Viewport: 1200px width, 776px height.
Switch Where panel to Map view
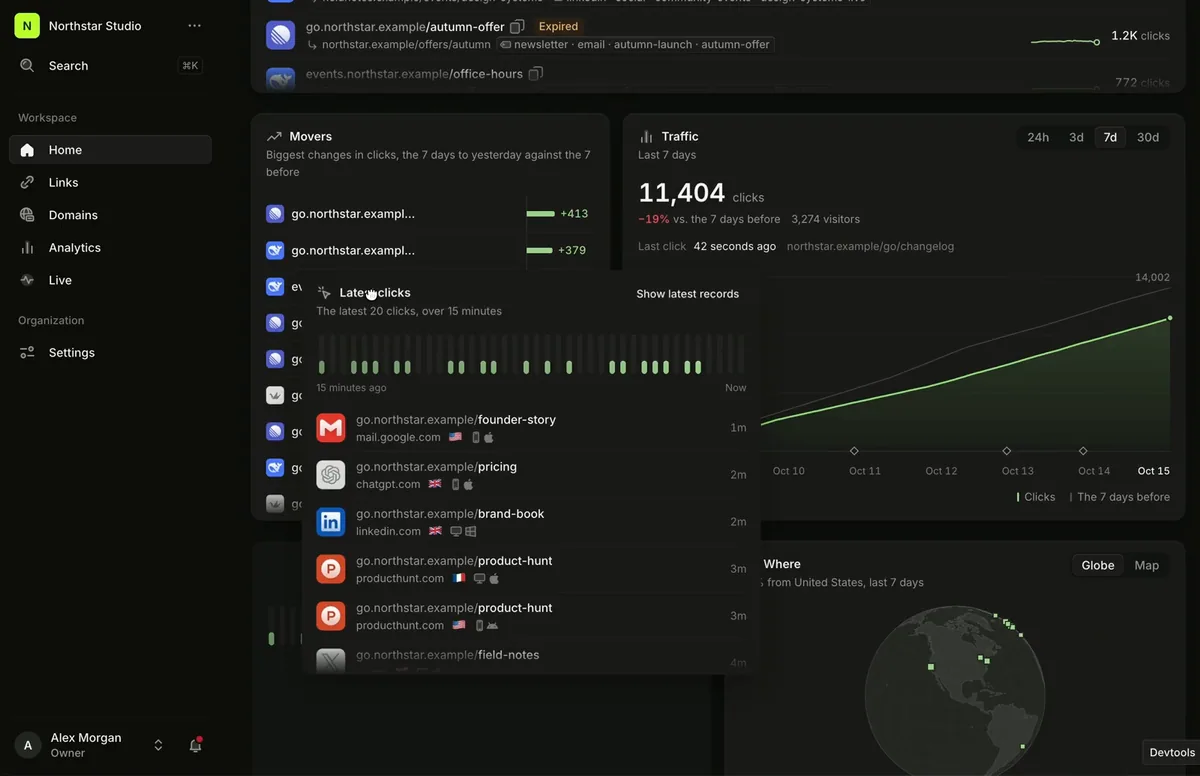tap(1147, 566)
